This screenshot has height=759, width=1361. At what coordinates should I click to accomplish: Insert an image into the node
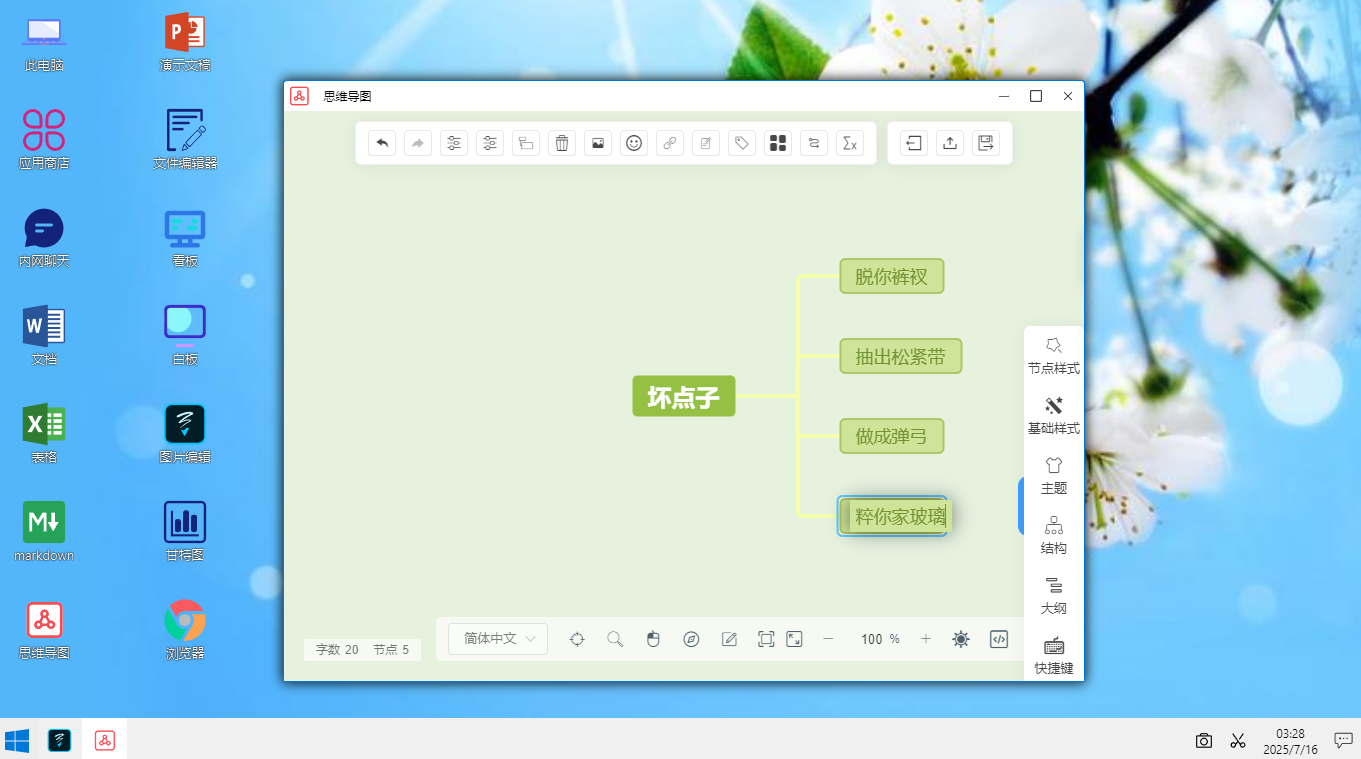point(598,143)
